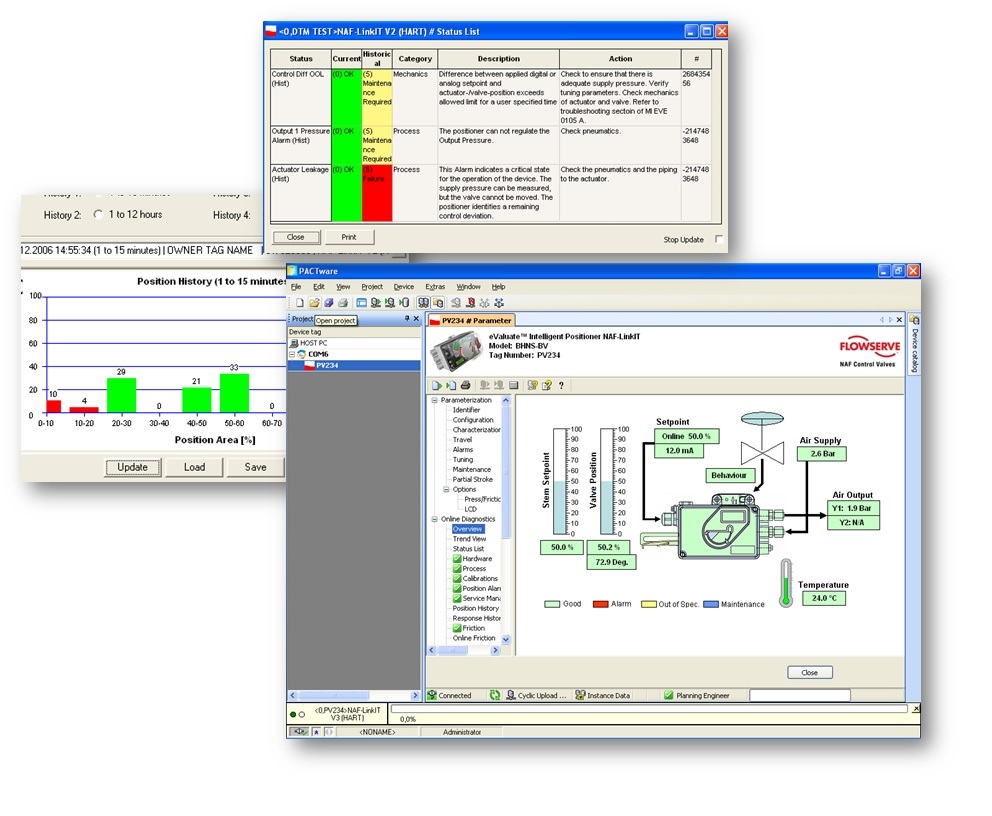
Task: Click the New project icon in PACTware toolbar
Action: point(299,302)
